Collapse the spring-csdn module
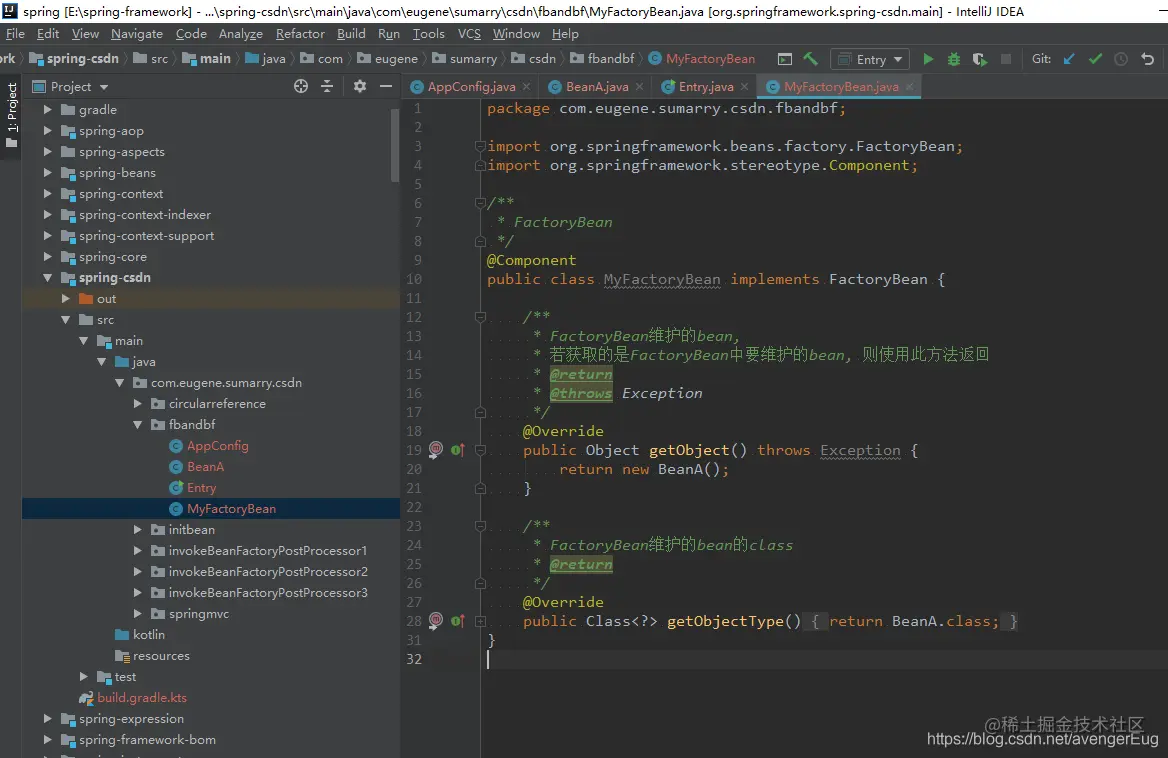The width and height of the screenshot is (1168, 758). point(48,278)
